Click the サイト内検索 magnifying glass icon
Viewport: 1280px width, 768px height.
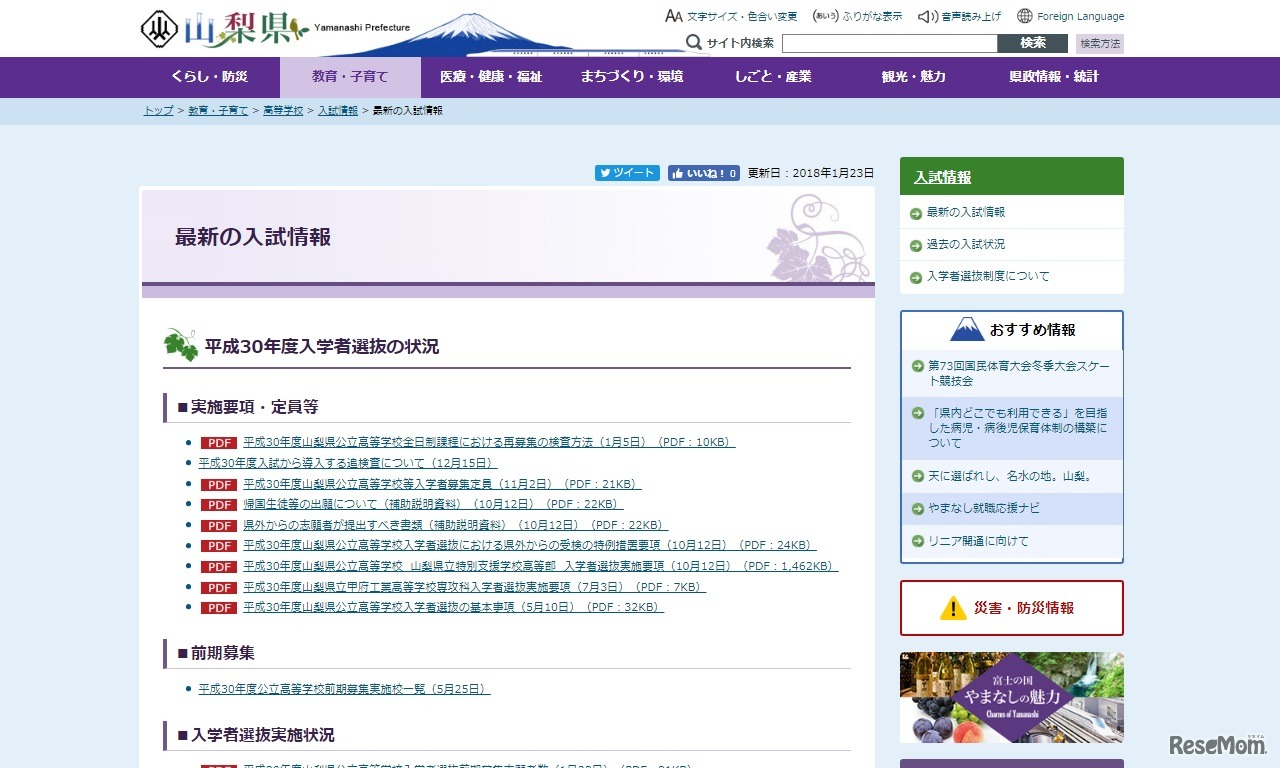(x=694, y=43)
